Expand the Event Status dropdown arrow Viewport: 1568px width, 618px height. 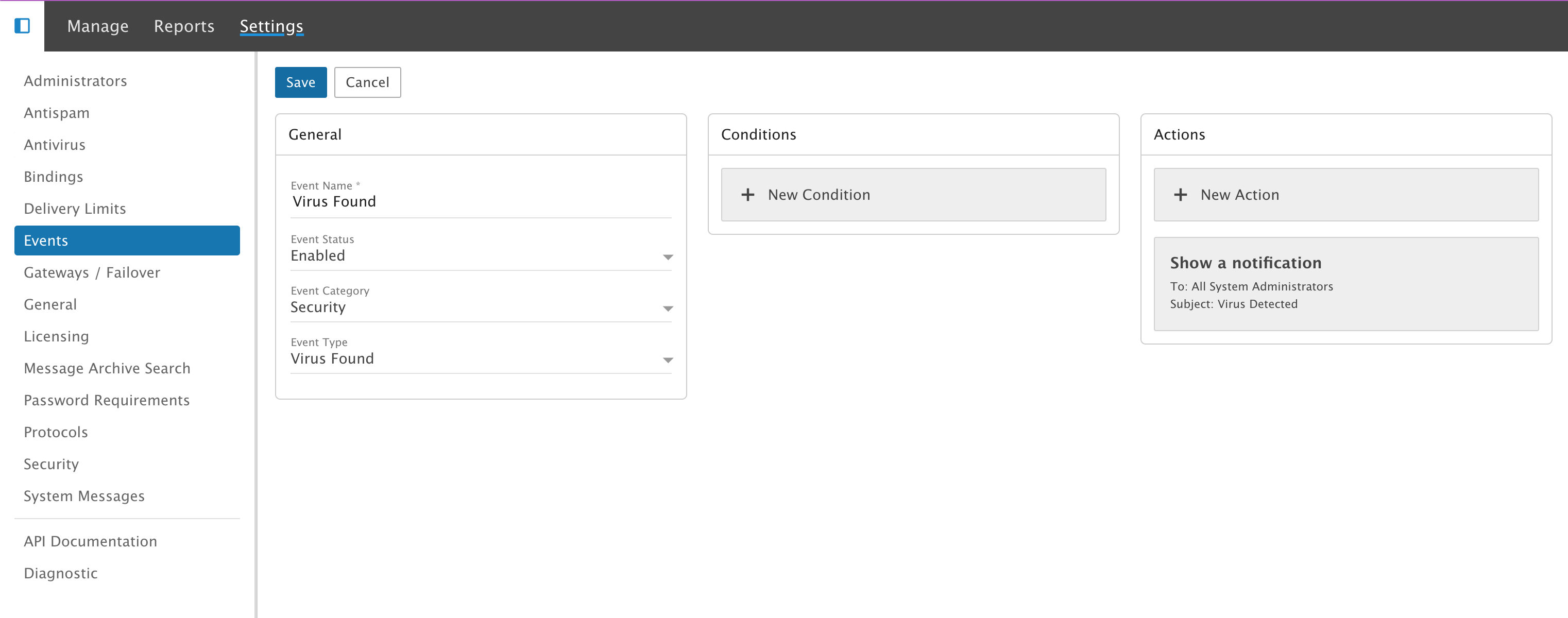pos(667,257)
